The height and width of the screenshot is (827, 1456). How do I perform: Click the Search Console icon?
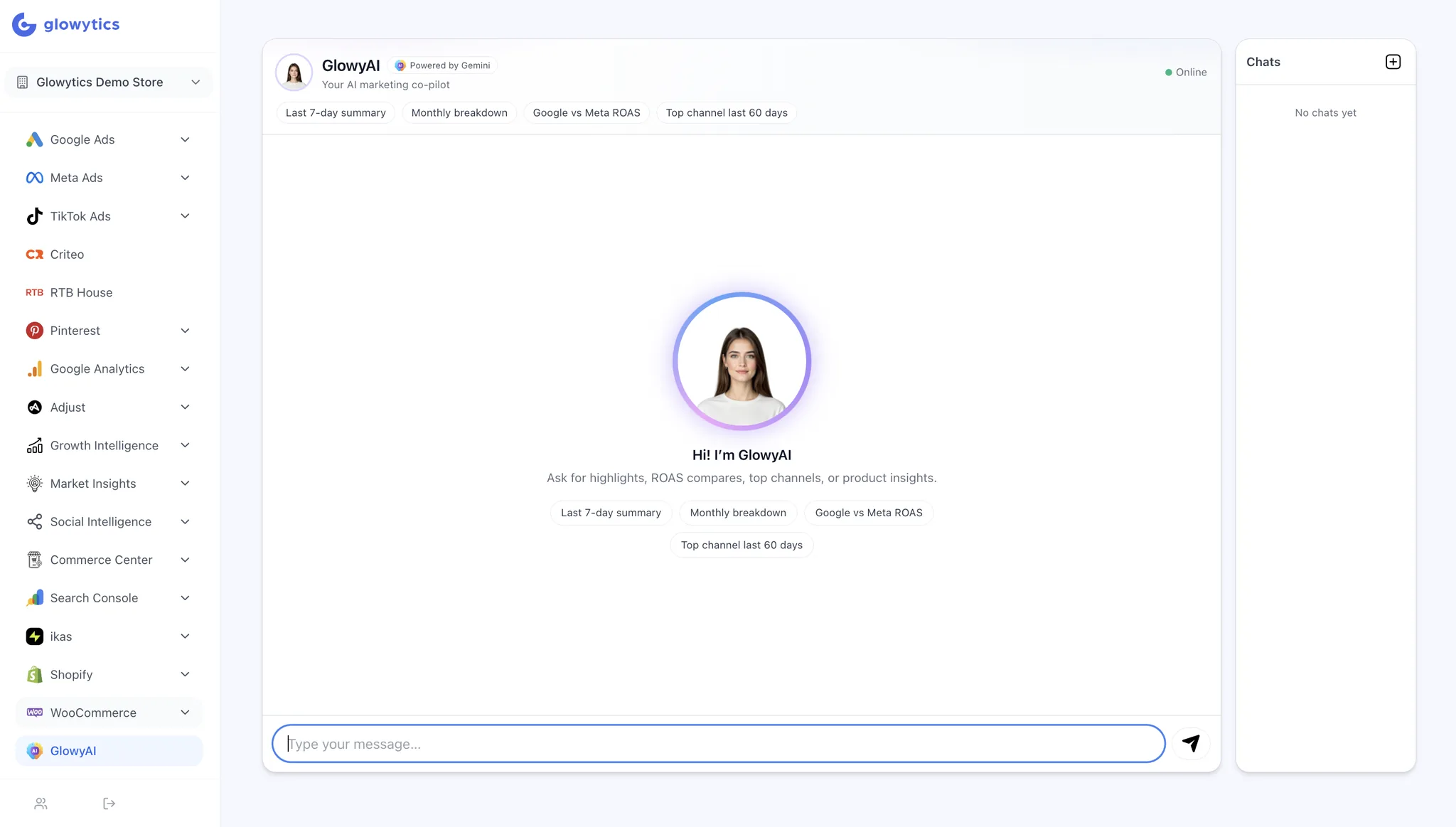34,598
